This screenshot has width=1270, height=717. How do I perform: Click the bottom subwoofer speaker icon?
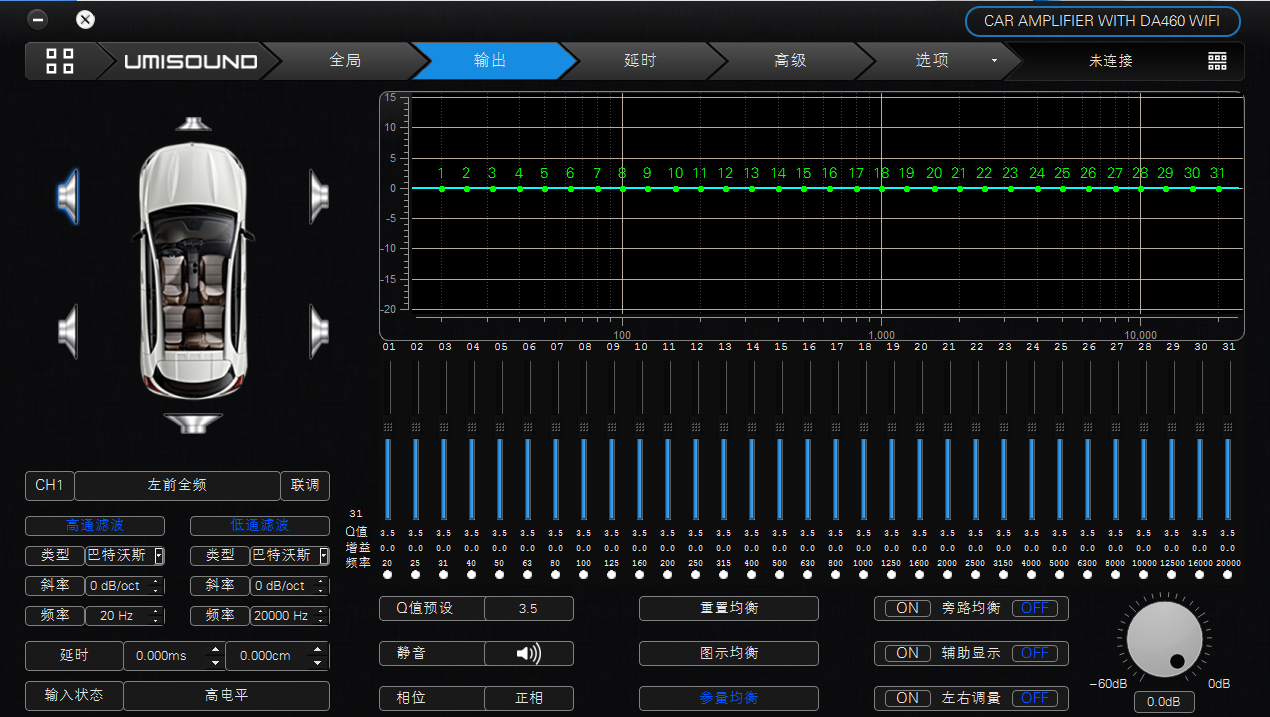coord(192,423)
